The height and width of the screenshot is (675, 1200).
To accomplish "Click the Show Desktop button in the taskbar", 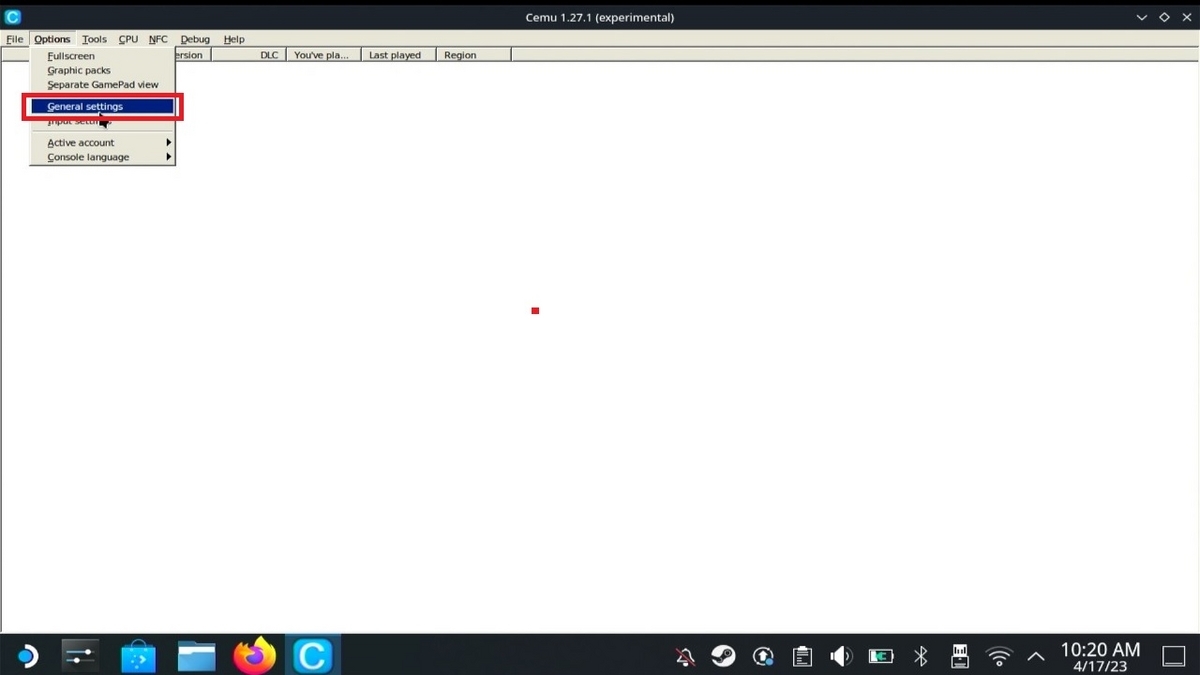I will tap(1173, 657).
